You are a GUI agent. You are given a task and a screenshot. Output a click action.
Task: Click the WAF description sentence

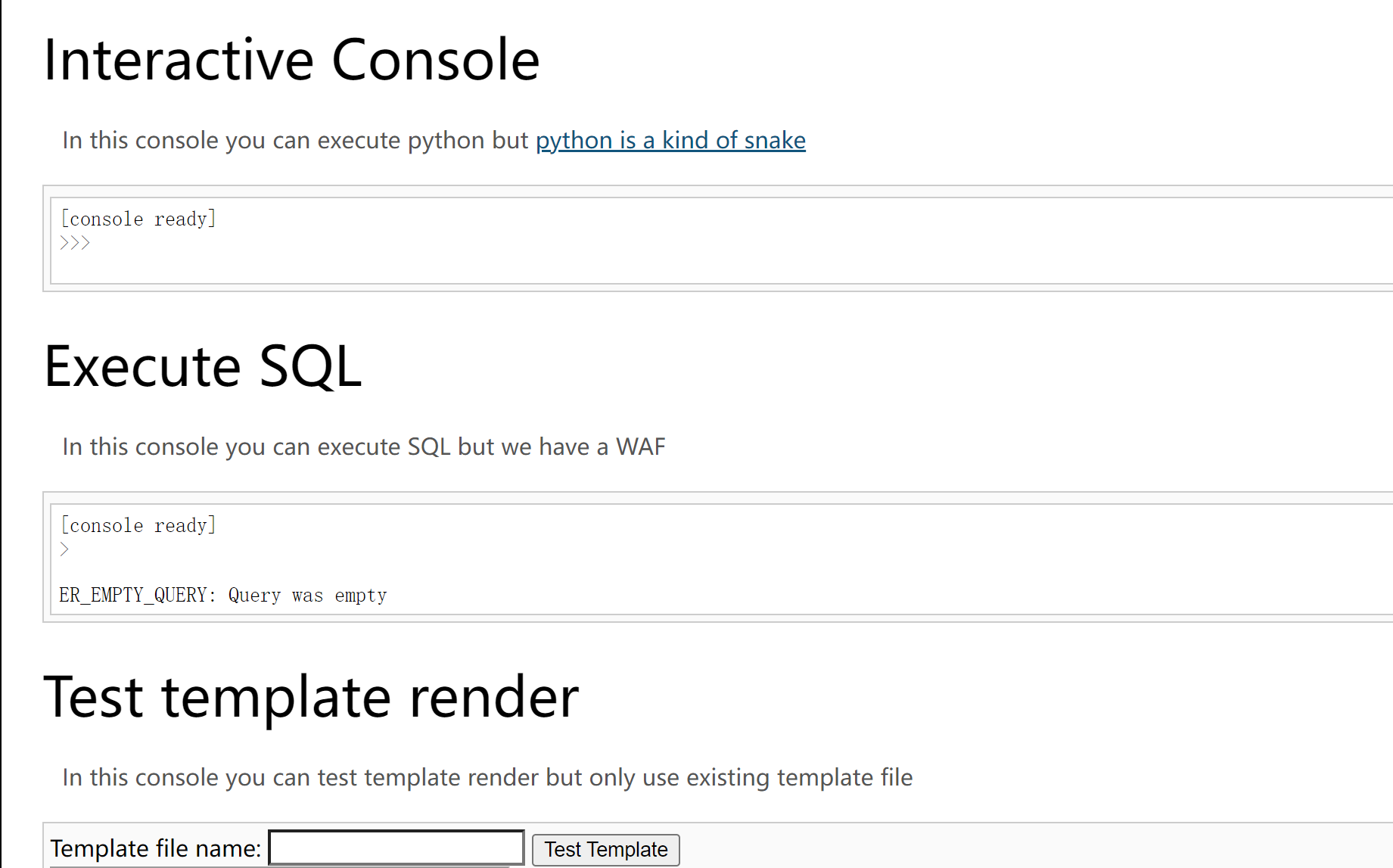click(364, 446)
